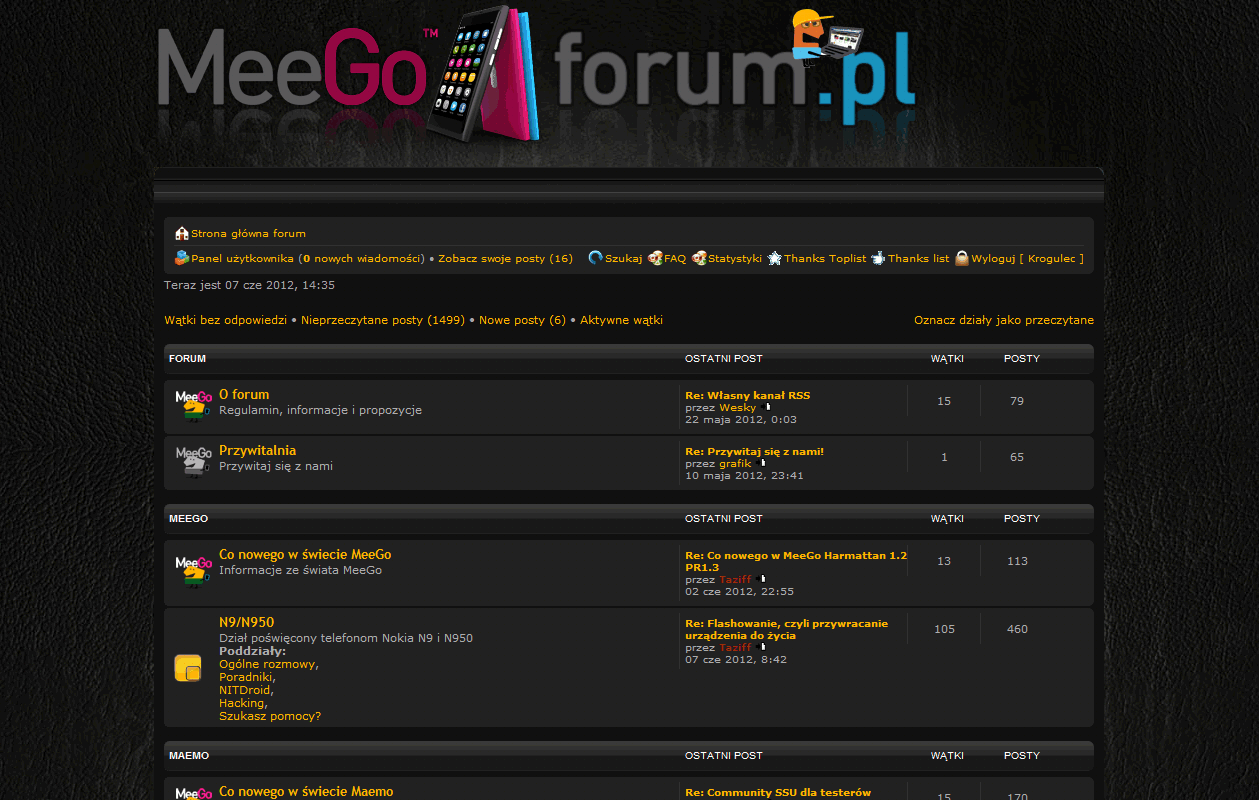This screenshot has height=800, width=1259.
Task: Open the N9/N950 section
Action: pyautogui.click(x=246, y=622)
